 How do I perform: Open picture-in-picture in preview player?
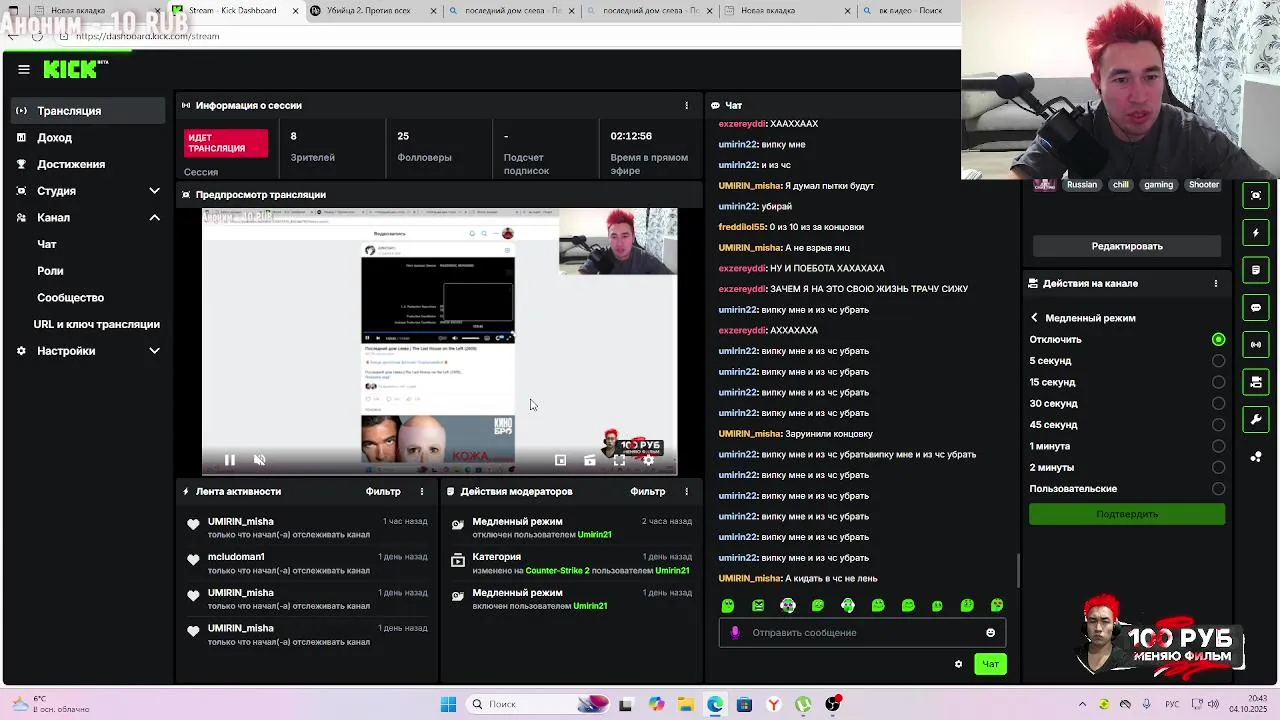[x=560, y=460]
